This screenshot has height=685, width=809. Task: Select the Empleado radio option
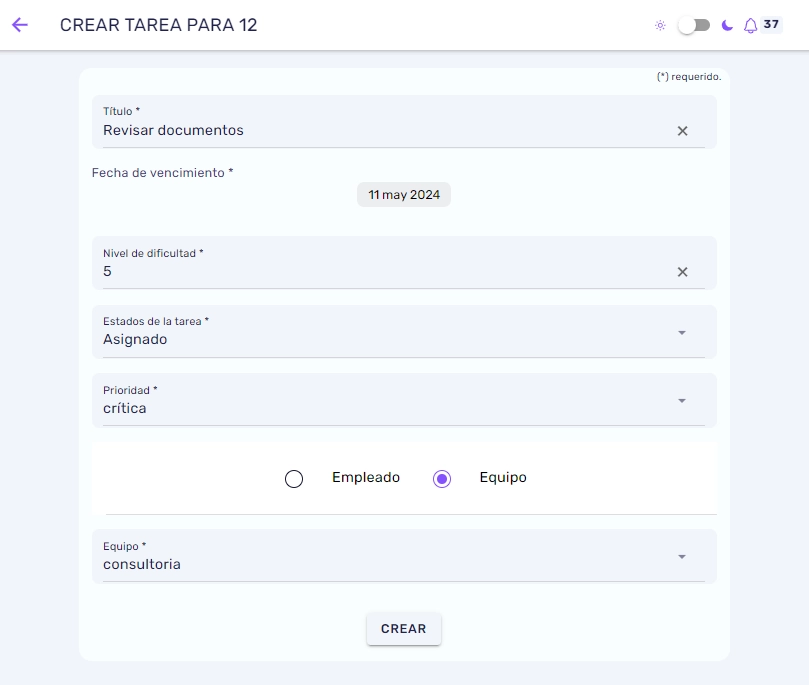tap(294, 479)
